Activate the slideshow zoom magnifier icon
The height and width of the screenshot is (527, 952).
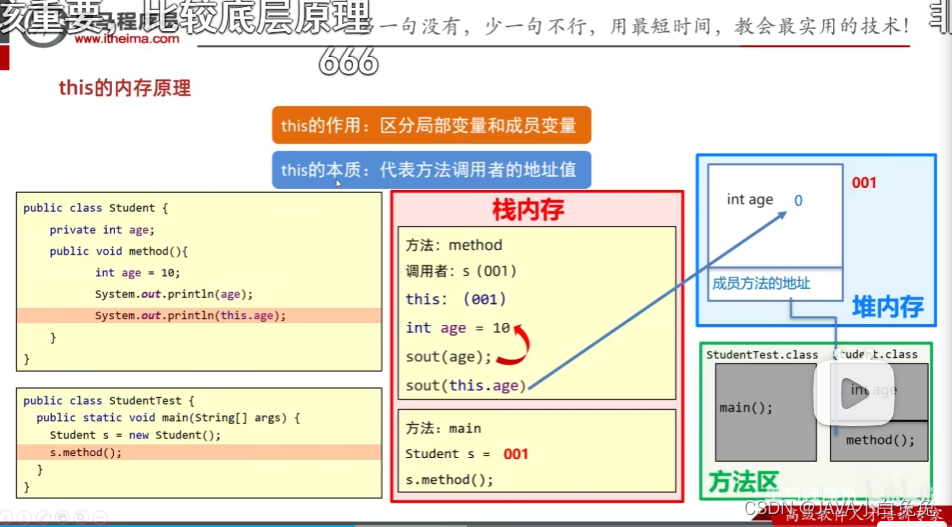click(x=80, y=517)
